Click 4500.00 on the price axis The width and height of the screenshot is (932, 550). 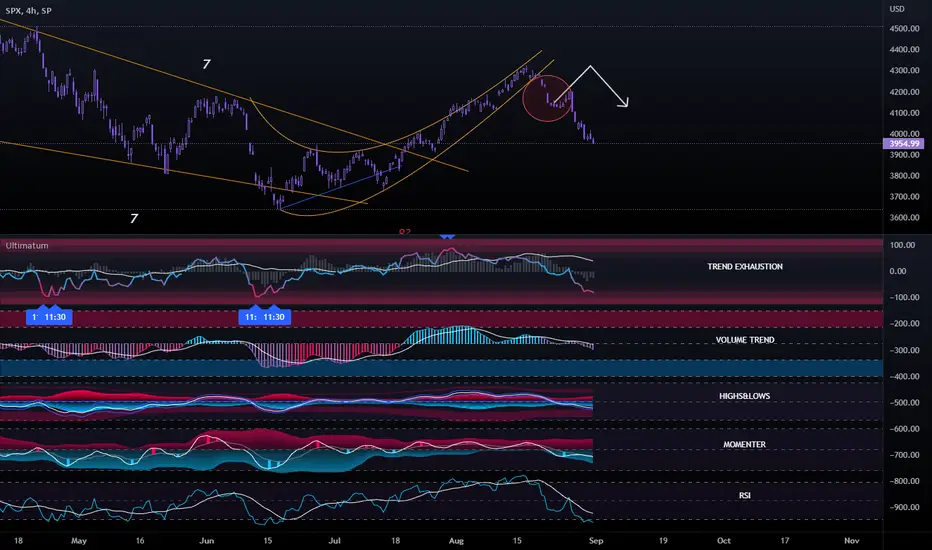[903, 29]
